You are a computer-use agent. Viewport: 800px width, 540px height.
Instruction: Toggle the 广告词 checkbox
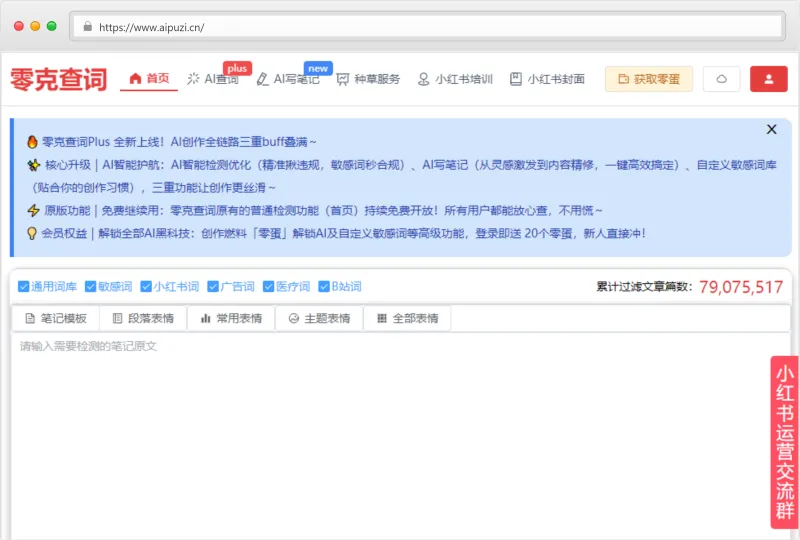pyautogui.click(x=213, y=286)
